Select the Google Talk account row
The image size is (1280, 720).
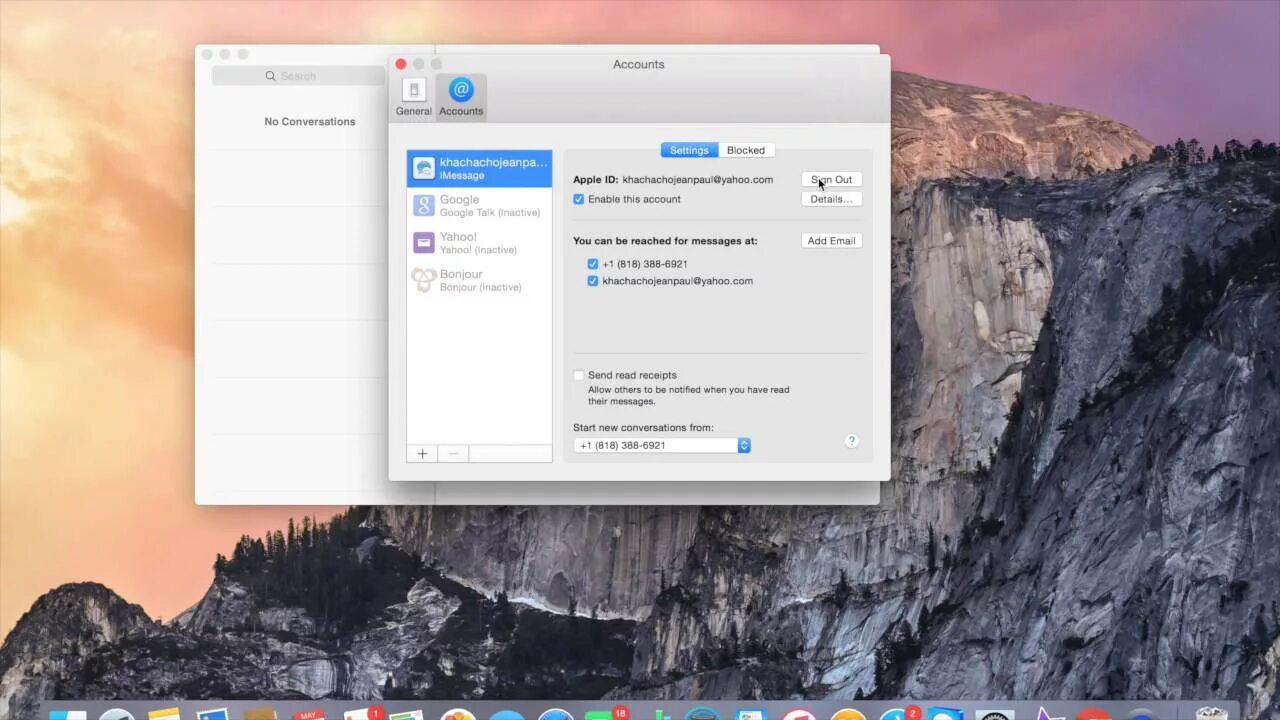pos(479,206)
